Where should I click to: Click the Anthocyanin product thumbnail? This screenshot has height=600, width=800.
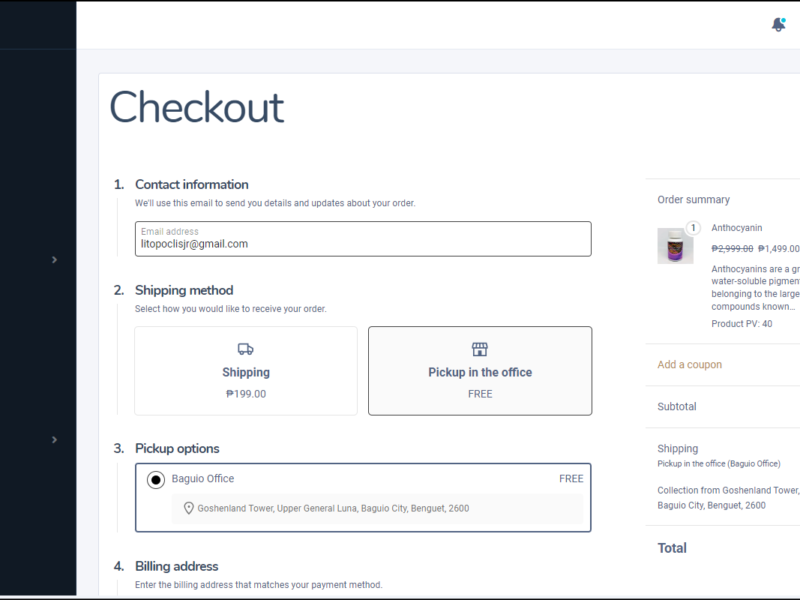click(675, 246)
